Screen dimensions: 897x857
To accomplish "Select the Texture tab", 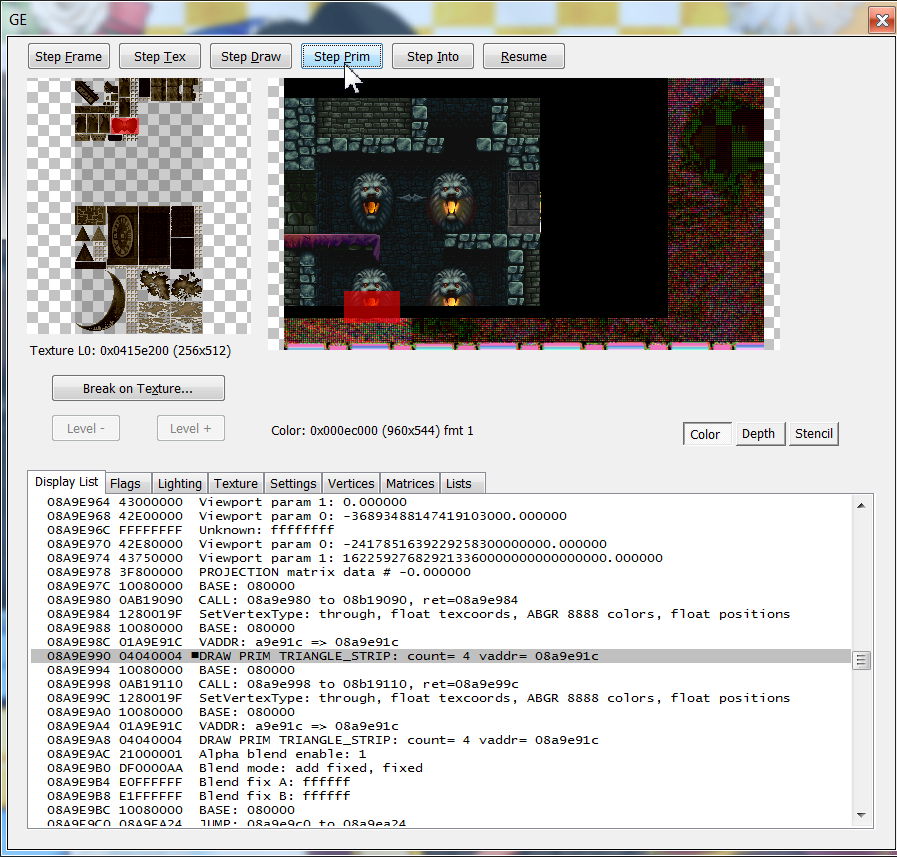I will pyautogui.click(x=236, y=484).
